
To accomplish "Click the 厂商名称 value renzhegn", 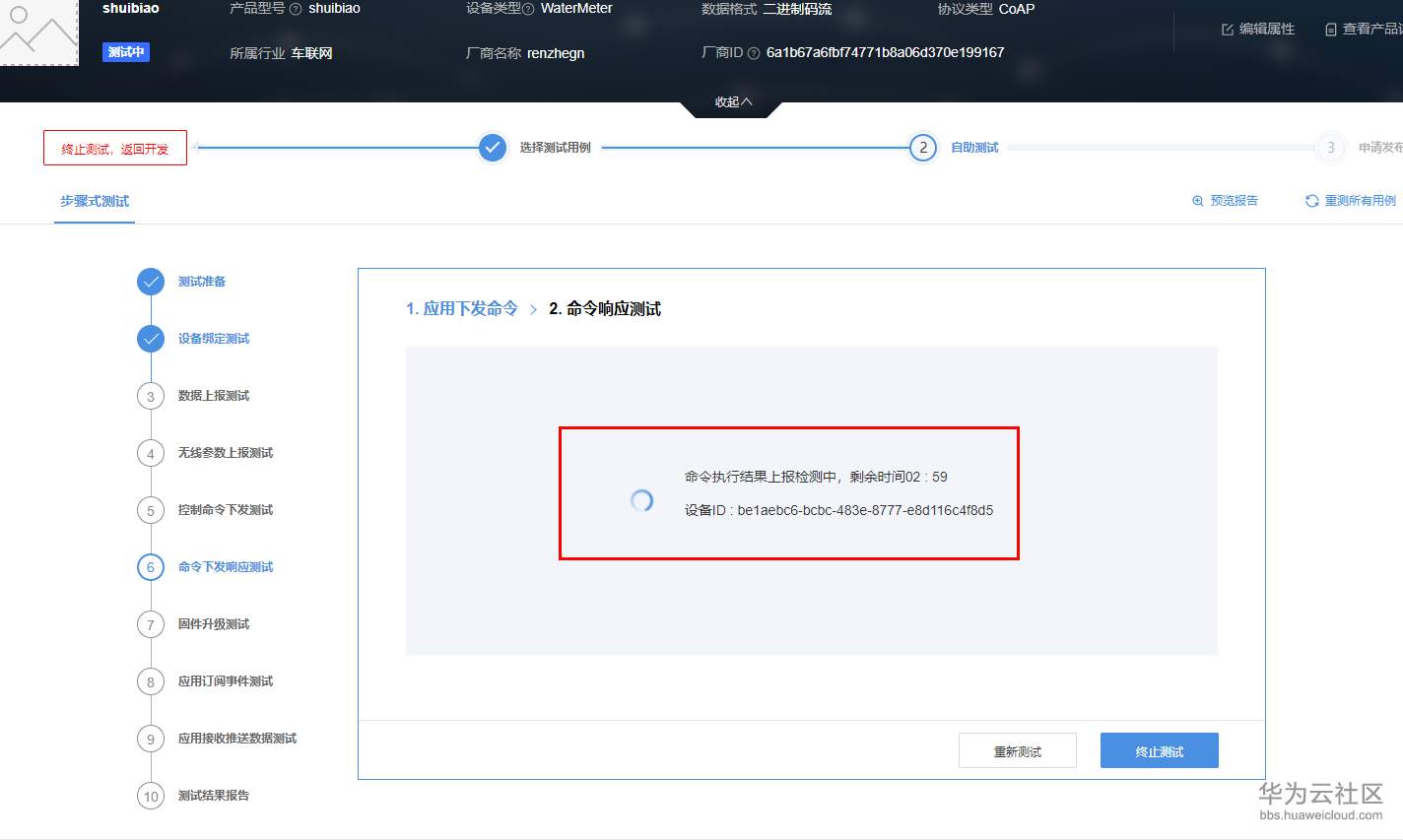I will point(556,53).
